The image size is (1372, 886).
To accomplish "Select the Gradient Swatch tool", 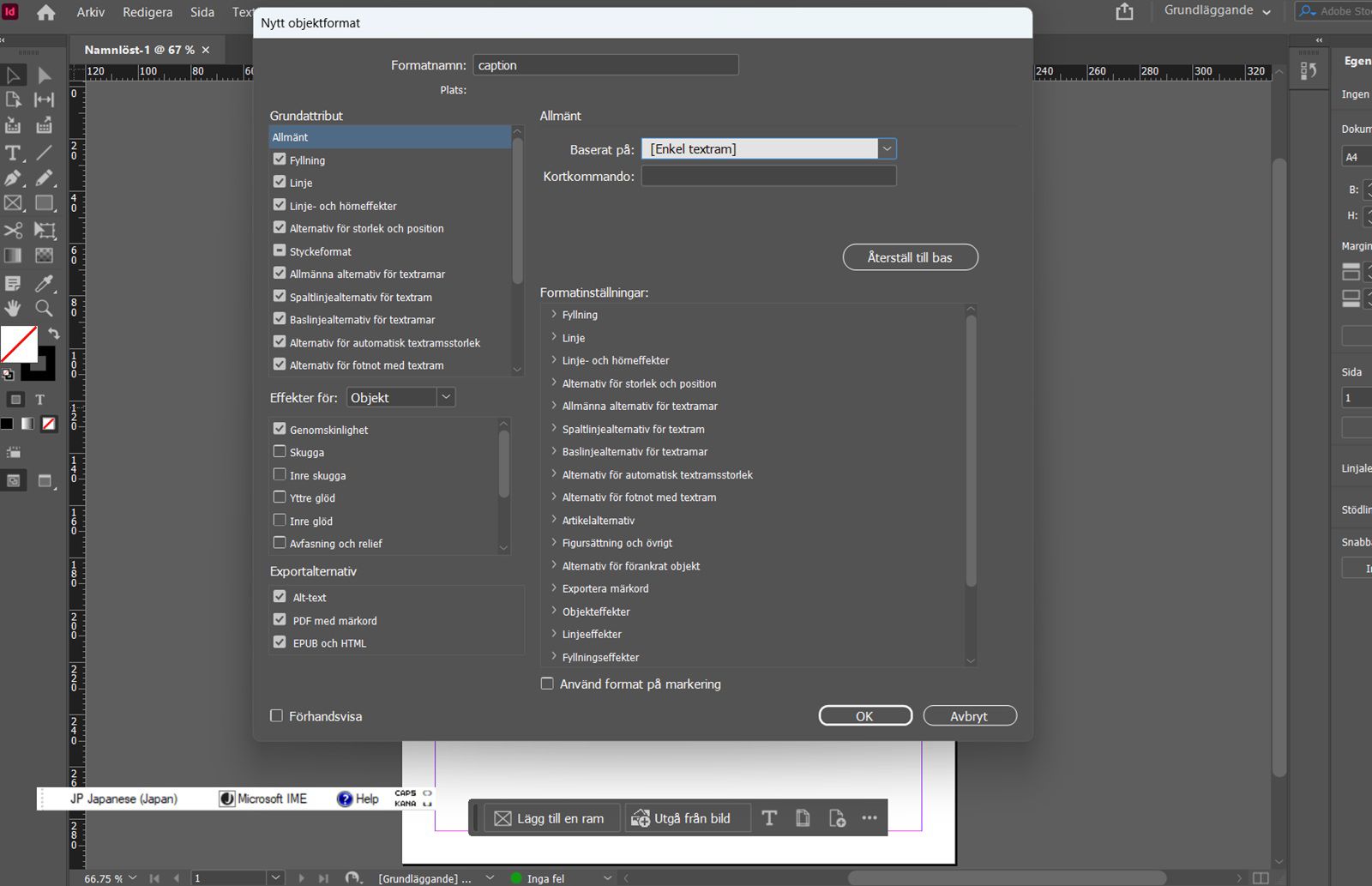I will pos(14,256).
